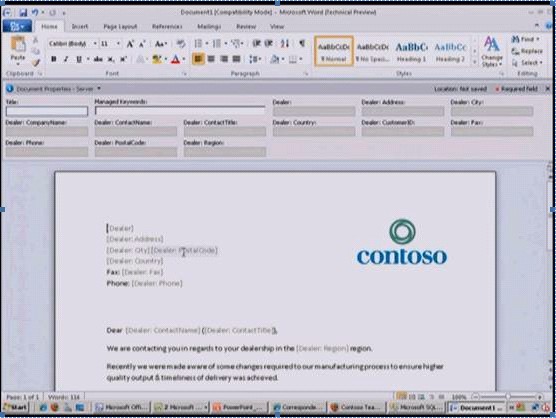Click the Grow Font icon

130,44
